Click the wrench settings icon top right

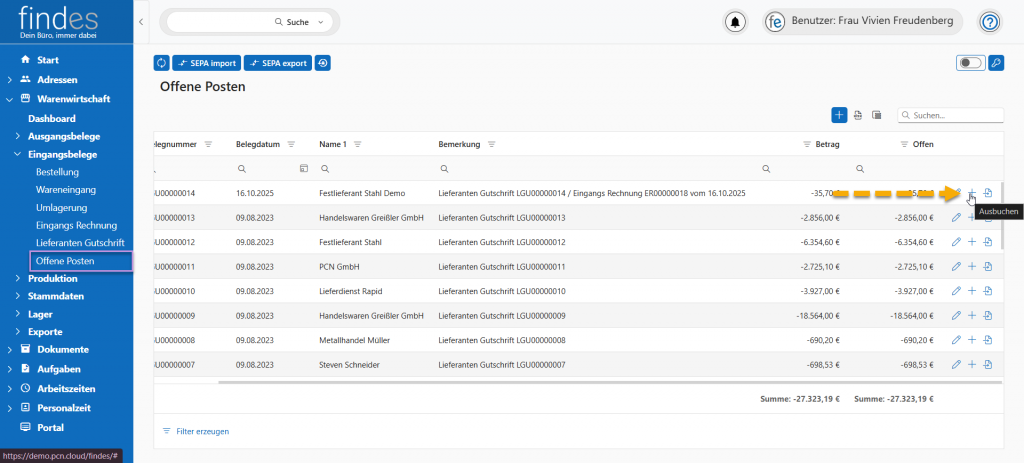coord(995,63)
